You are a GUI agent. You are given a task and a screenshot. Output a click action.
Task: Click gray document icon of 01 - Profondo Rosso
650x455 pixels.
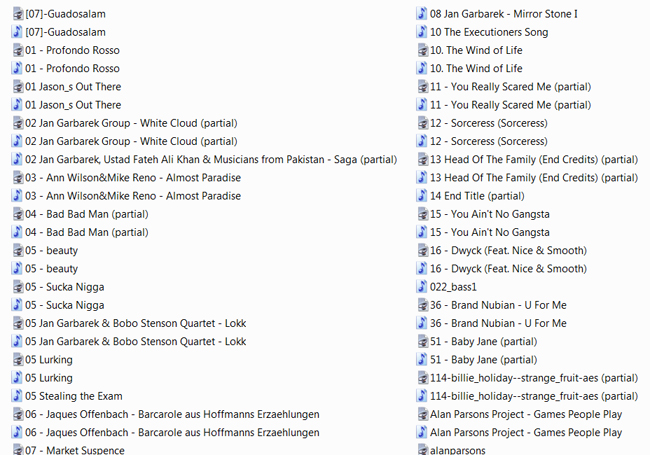click(x=17, y=51)
